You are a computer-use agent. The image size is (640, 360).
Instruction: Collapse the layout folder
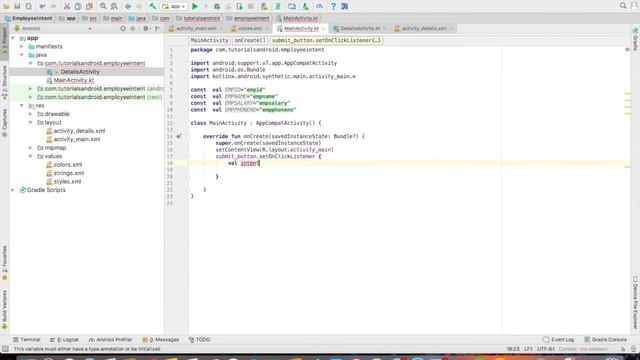(31, 122)
